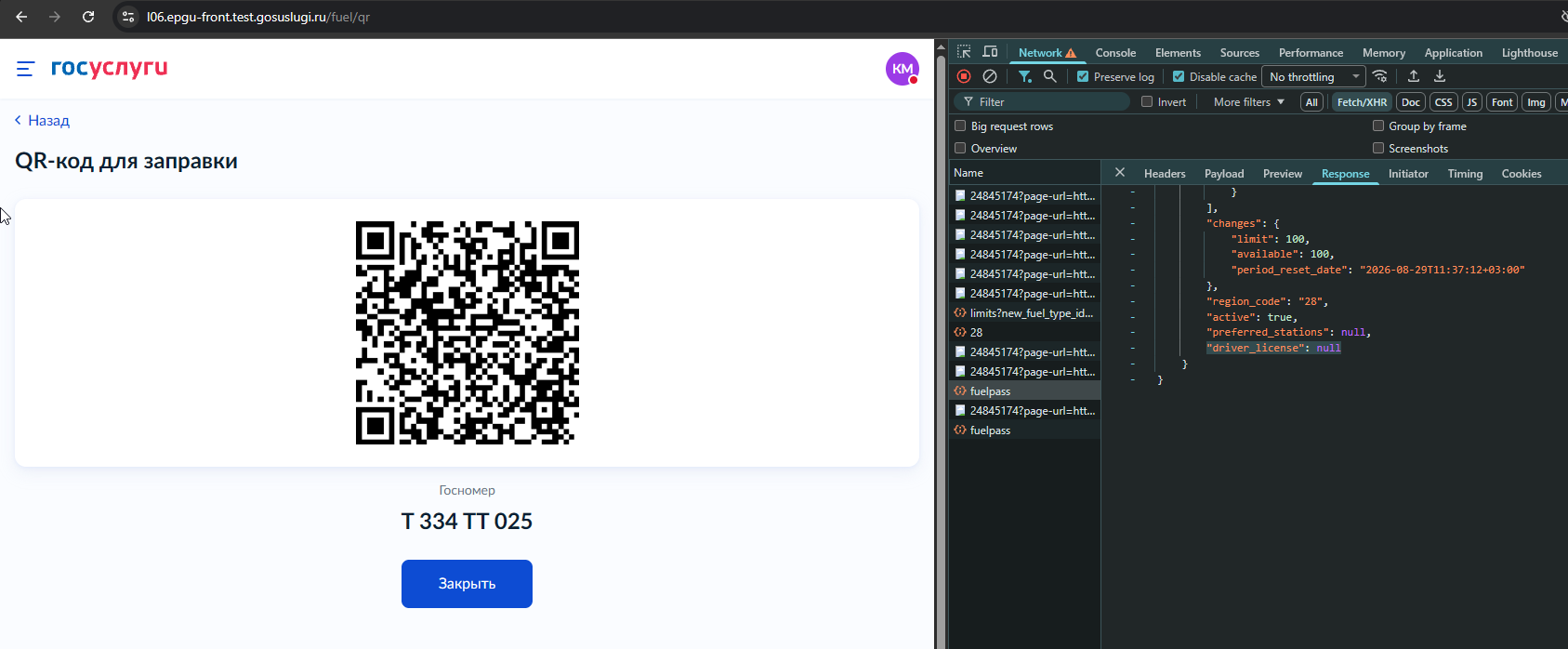Open network conditions Wi-Fi gear icon
1568x649 pixels.
point(1380,76)
